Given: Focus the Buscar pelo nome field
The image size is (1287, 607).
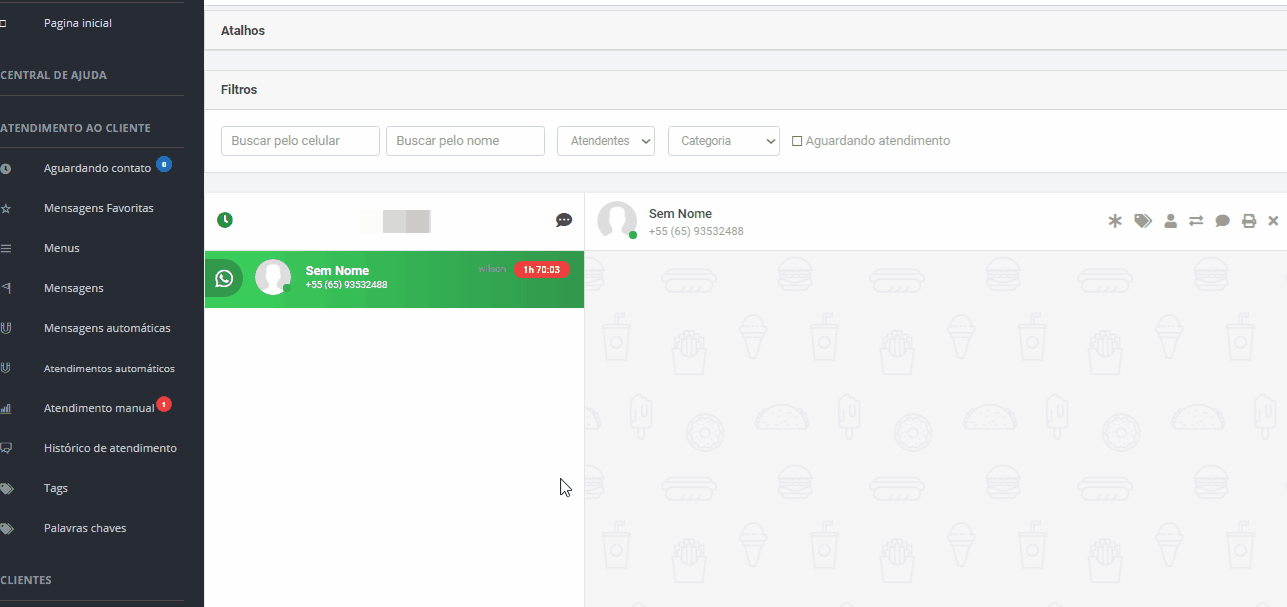Looking at the screenshot, I should [x=465, y=141].
